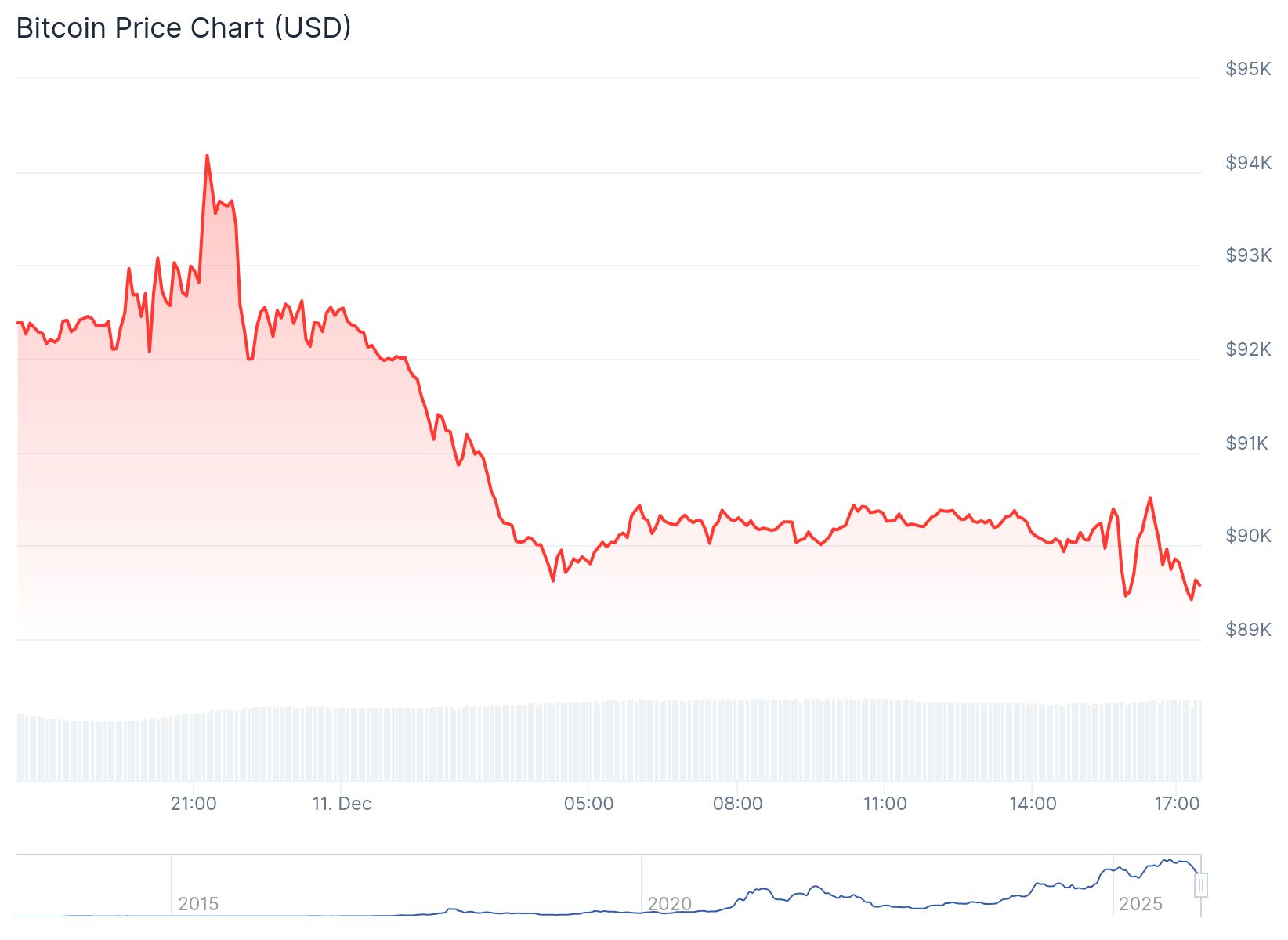Click the 05:00 time axis label
Screen dimensions: 1288x940
point(588,804)
